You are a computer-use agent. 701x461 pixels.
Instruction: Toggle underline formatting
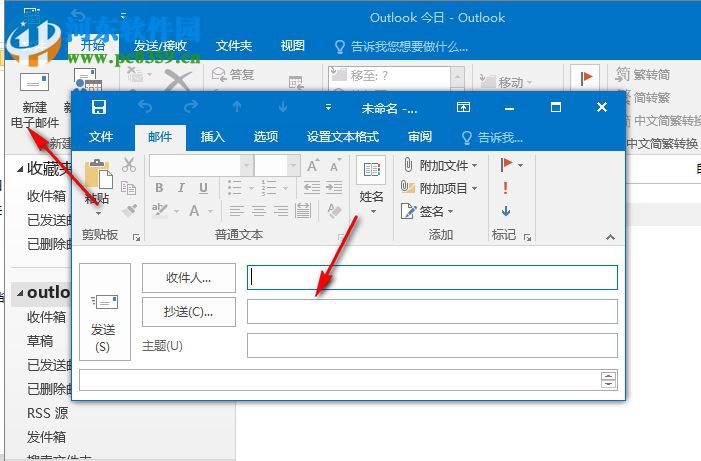pos(203,188)
